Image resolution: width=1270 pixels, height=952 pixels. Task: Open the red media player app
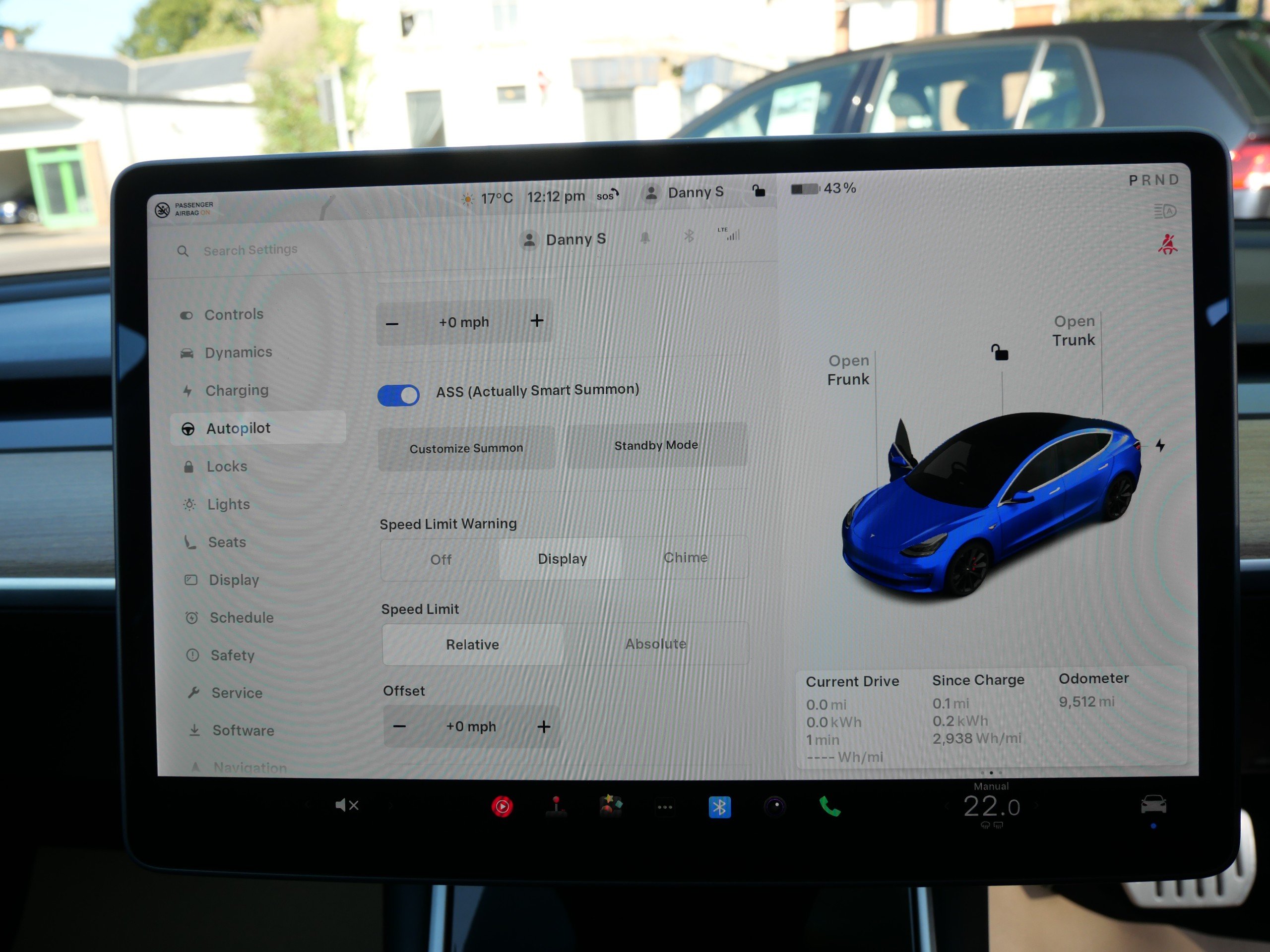(503, 806)
